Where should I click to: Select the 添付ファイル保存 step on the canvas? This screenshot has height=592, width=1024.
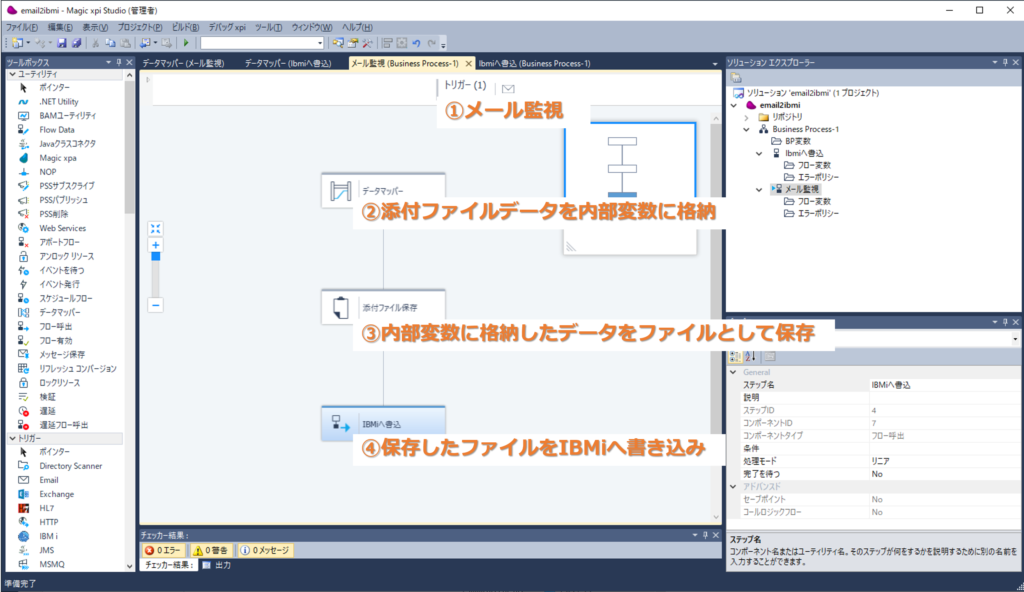coord(383,307)
